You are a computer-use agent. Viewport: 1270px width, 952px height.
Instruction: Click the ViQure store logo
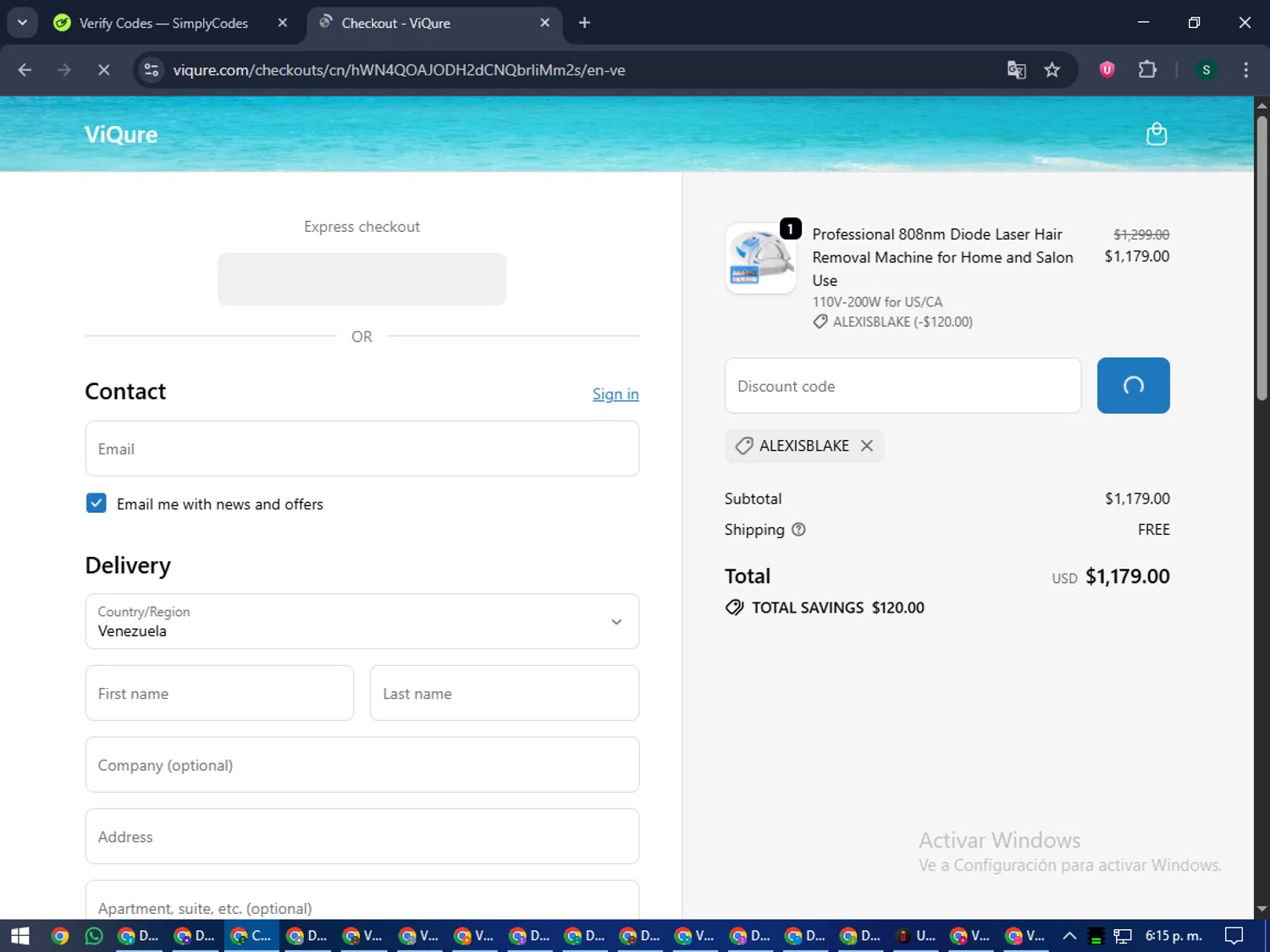[121, 135]
